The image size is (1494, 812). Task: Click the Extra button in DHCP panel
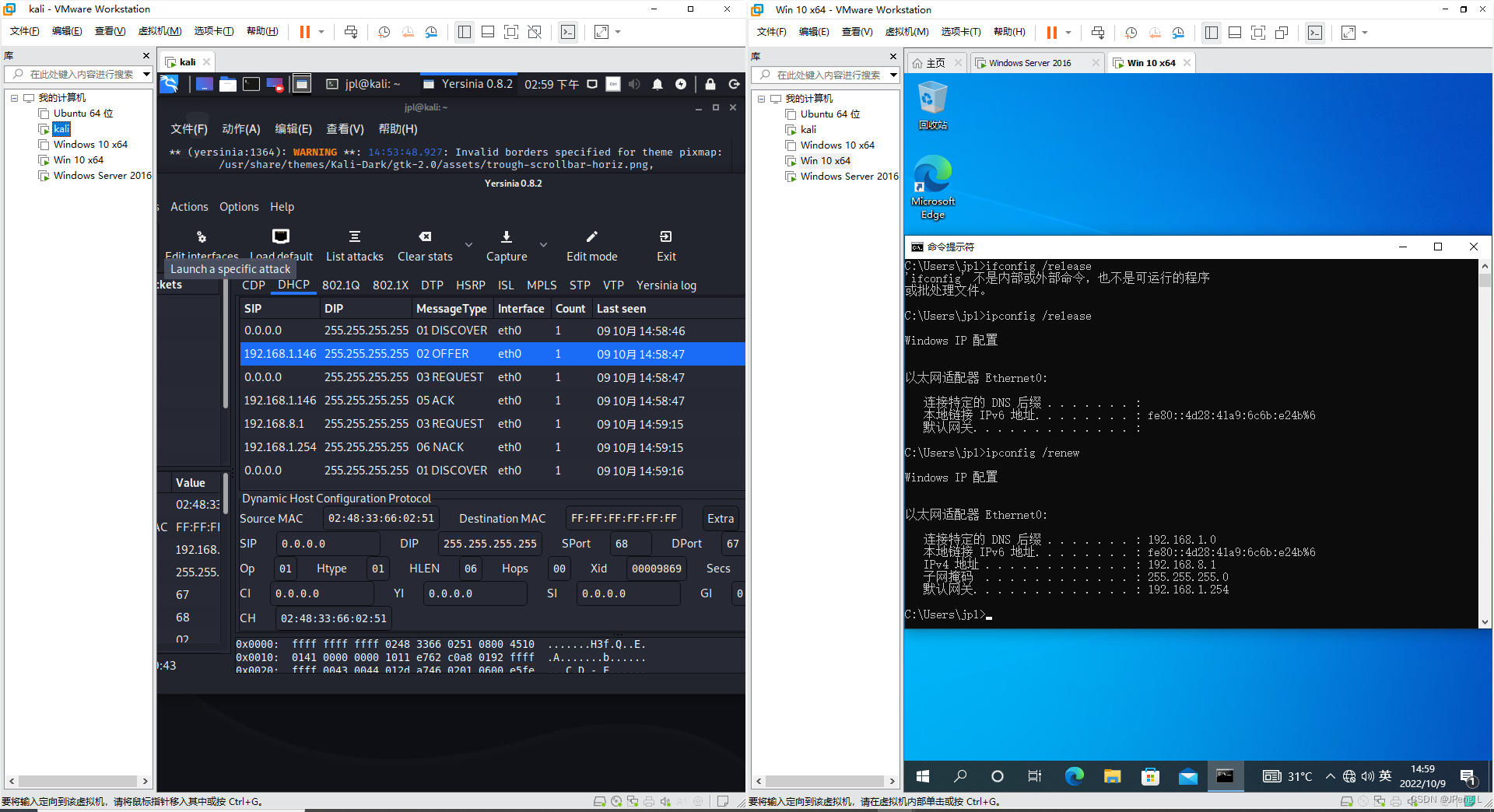pyautogui.click(x=721, y=519)
